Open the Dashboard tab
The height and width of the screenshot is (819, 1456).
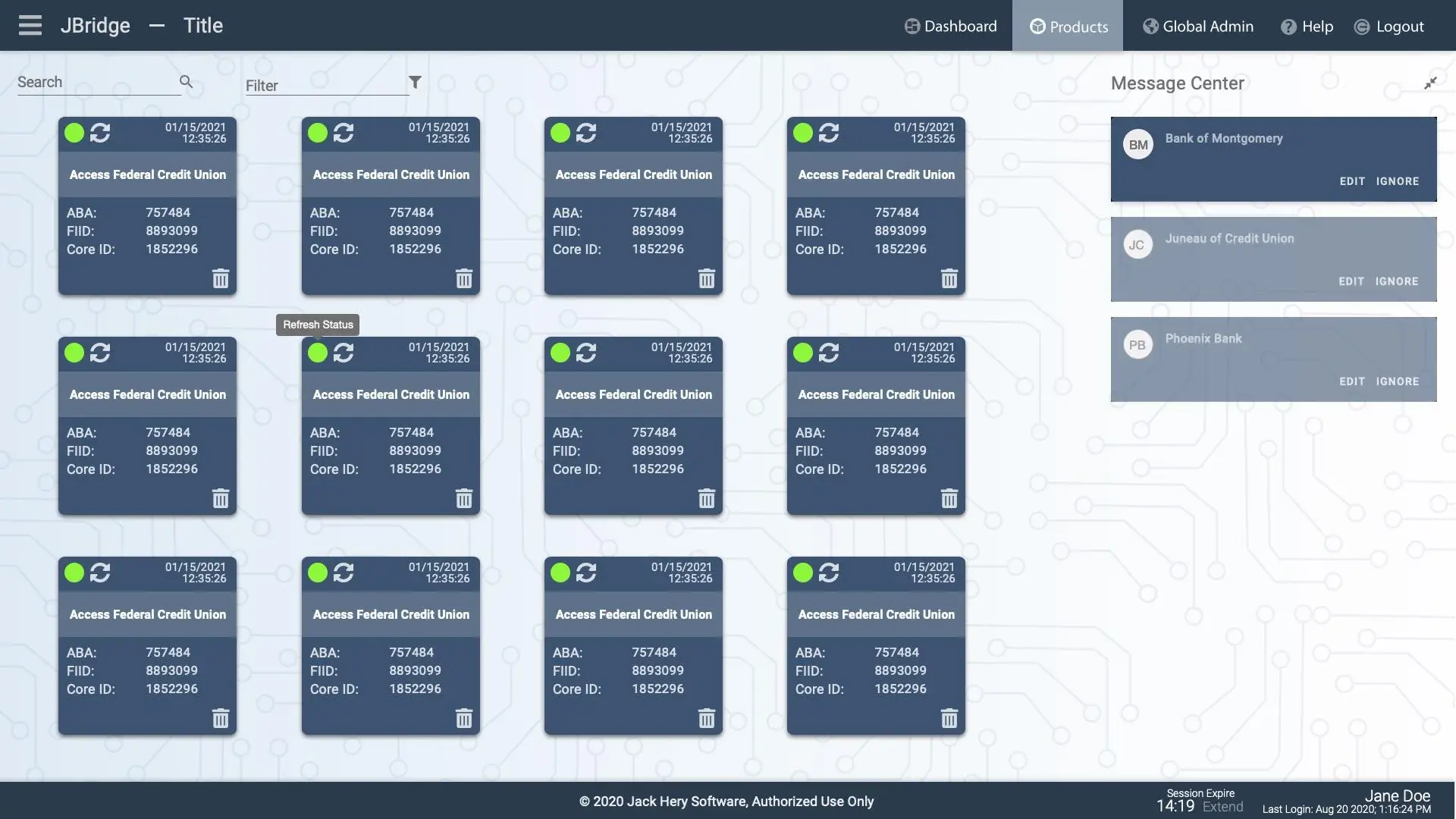[951, 26]
